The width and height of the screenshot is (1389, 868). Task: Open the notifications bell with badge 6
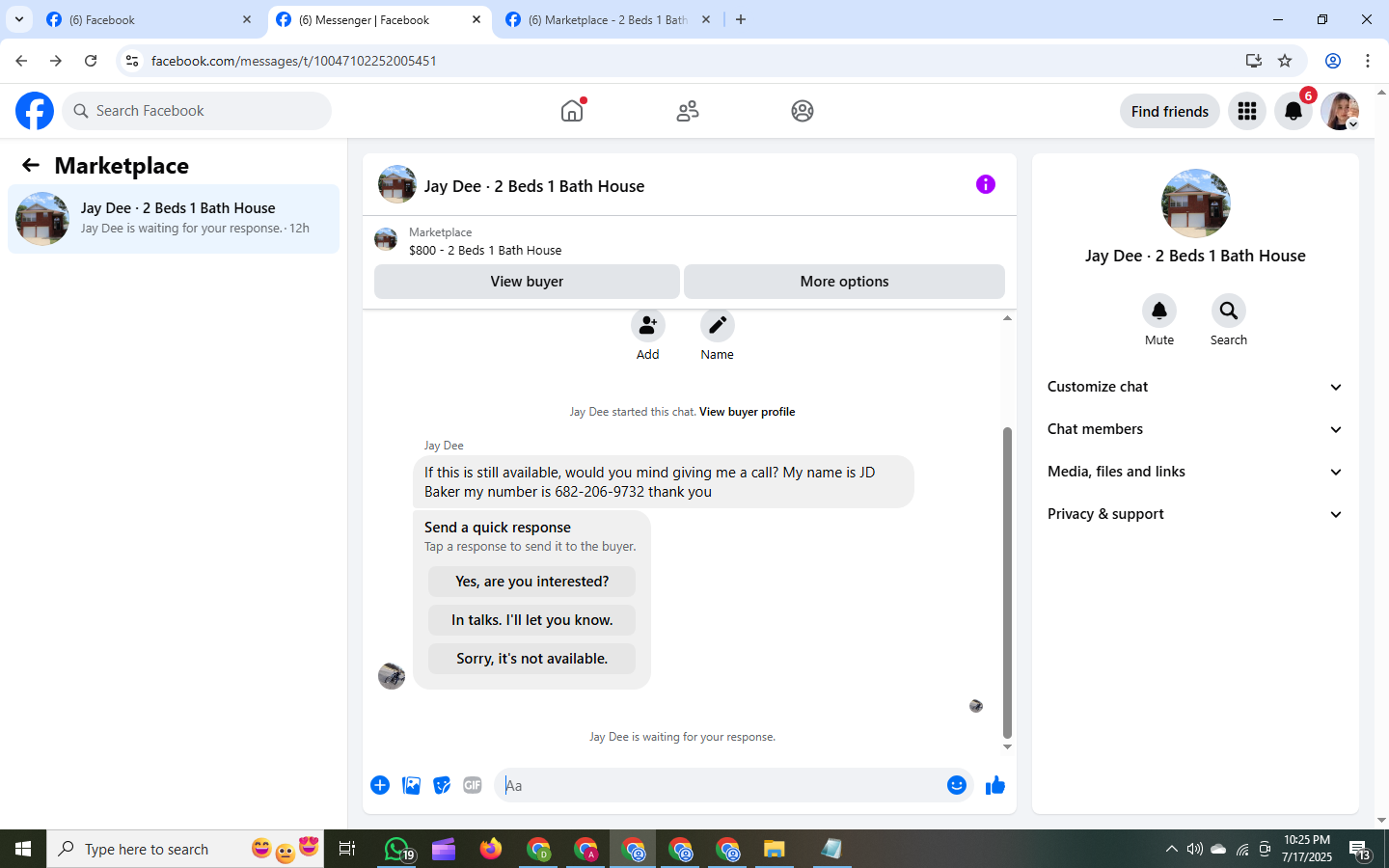click(1294, 111)
